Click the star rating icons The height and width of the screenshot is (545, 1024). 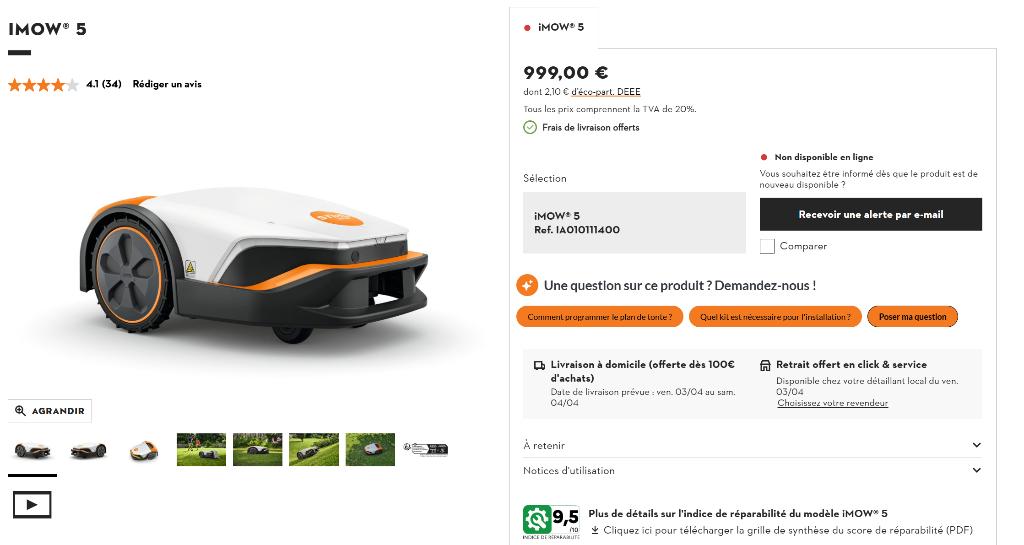43,84
